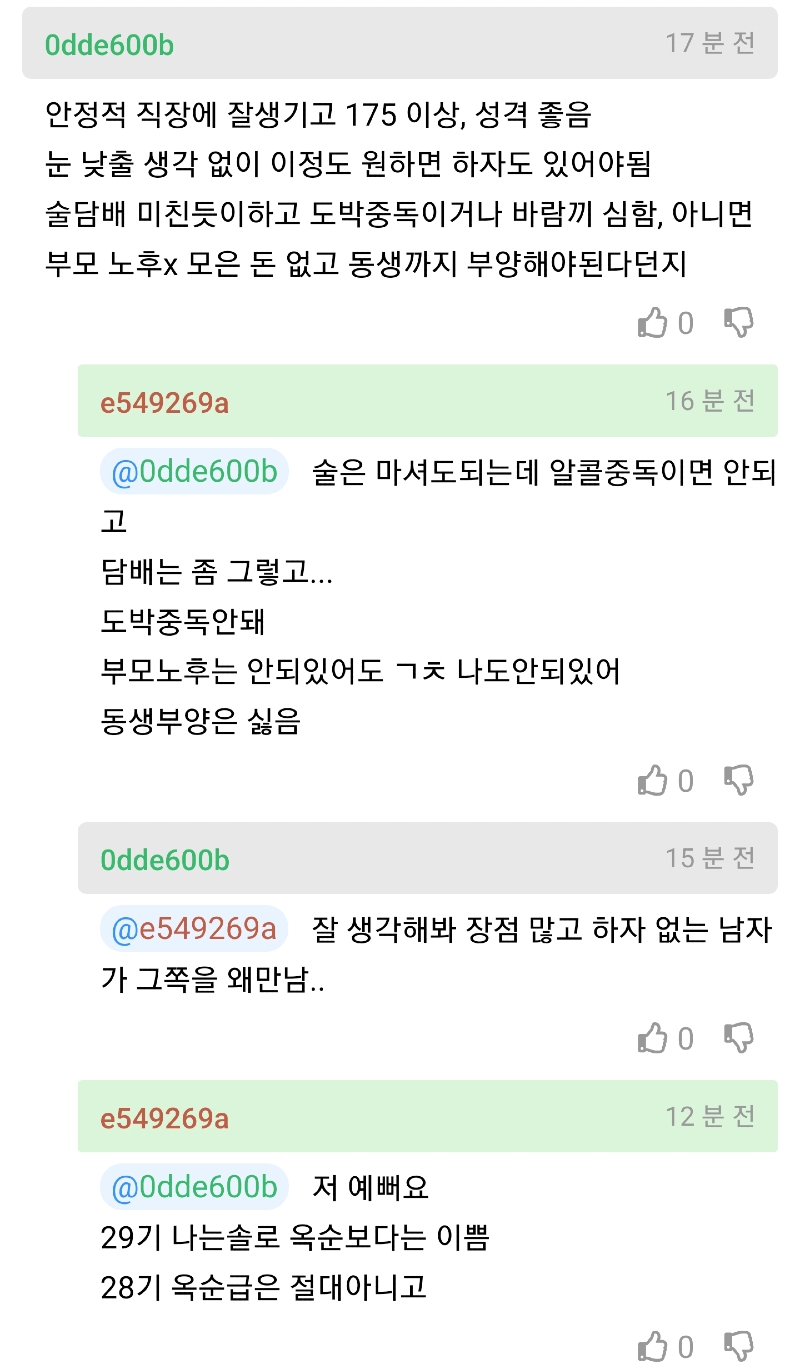Click the '15 분 전' timestamp
Viewport: 800px width, 1369px height.
tap(710, 858)
